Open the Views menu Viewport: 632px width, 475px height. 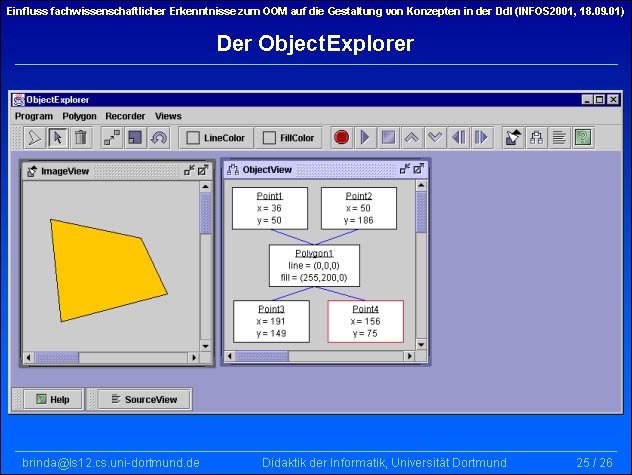pyautogui.click(x=168, y=116)
